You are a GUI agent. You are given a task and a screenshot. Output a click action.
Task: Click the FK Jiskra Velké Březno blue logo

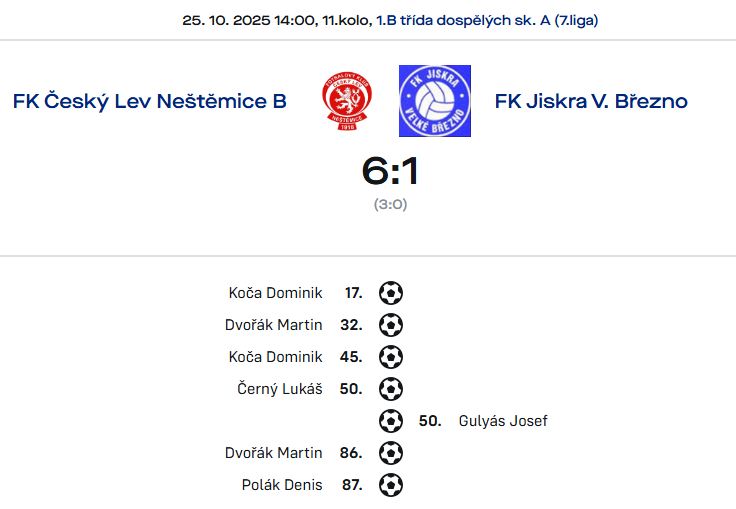[435, 101]
